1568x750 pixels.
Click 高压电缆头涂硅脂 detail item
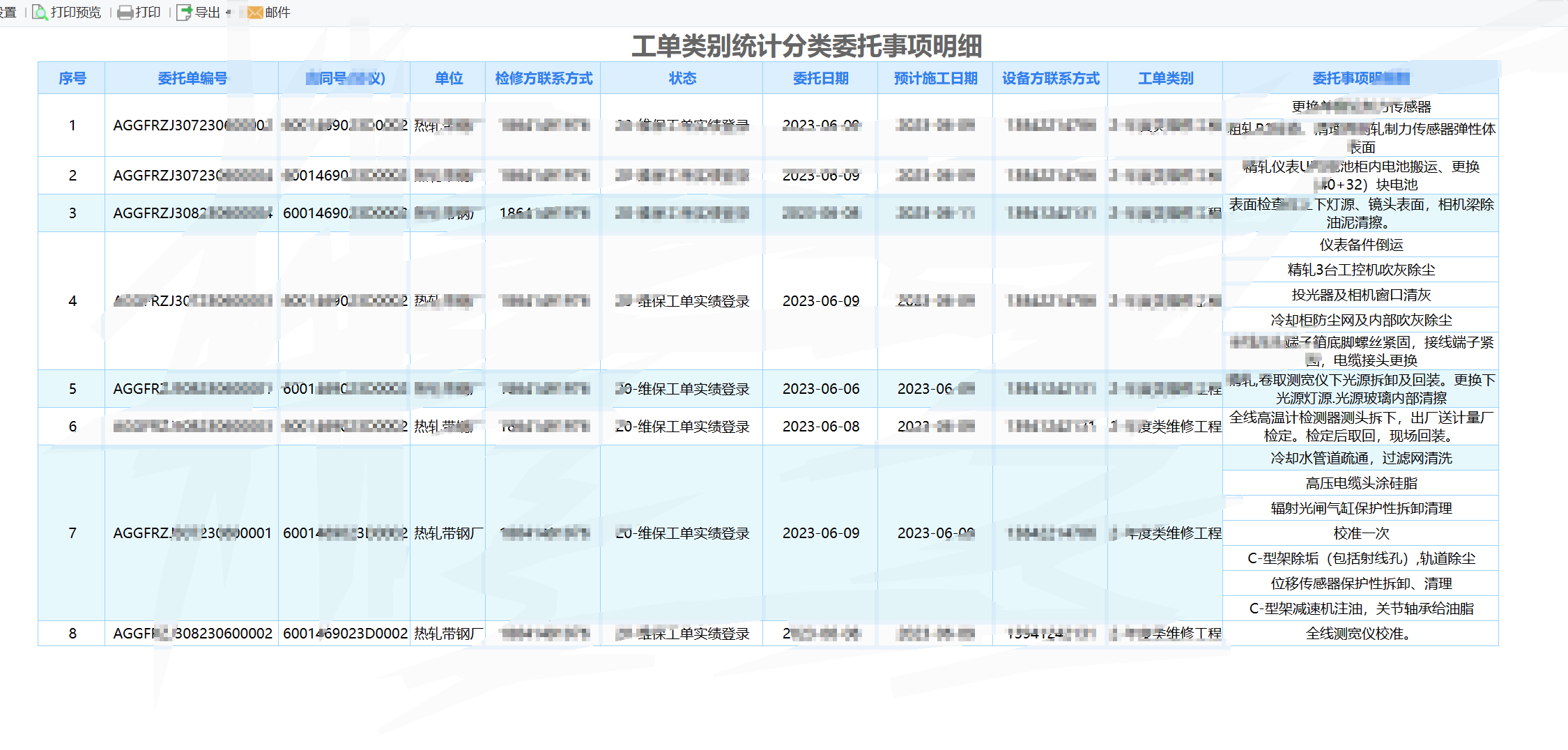click(x=1361, y=483)
